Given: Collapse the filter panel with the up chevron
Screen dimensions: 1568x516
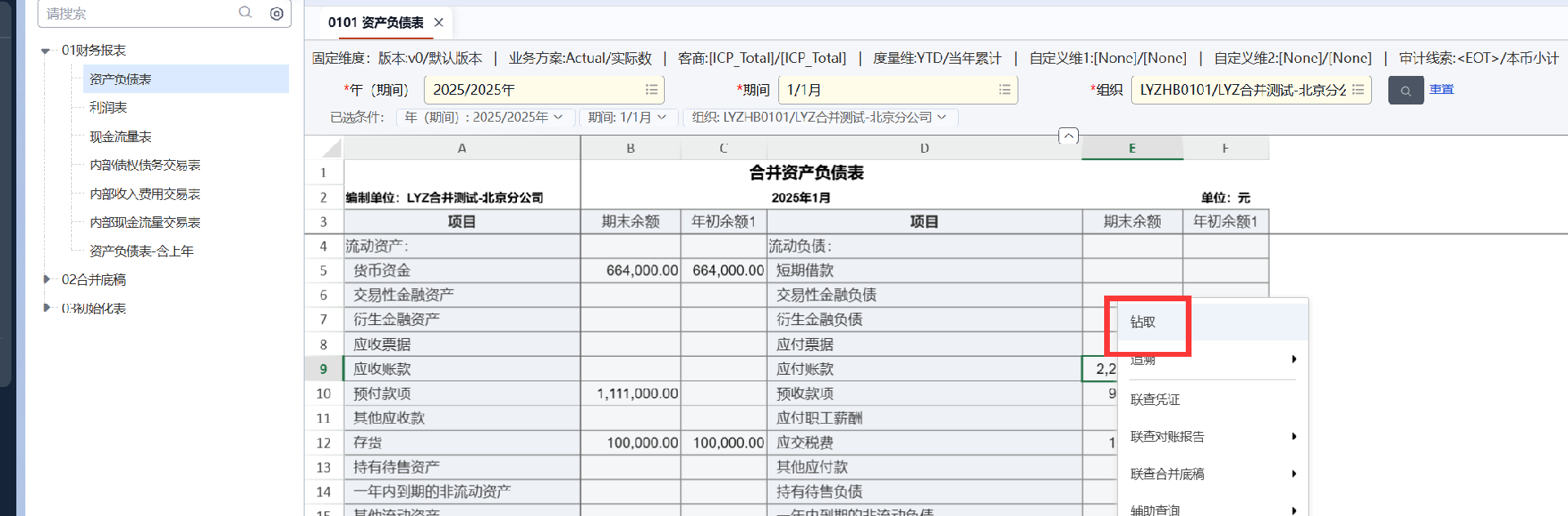Looking at the screenshot, I should [x=1068, y=136].
